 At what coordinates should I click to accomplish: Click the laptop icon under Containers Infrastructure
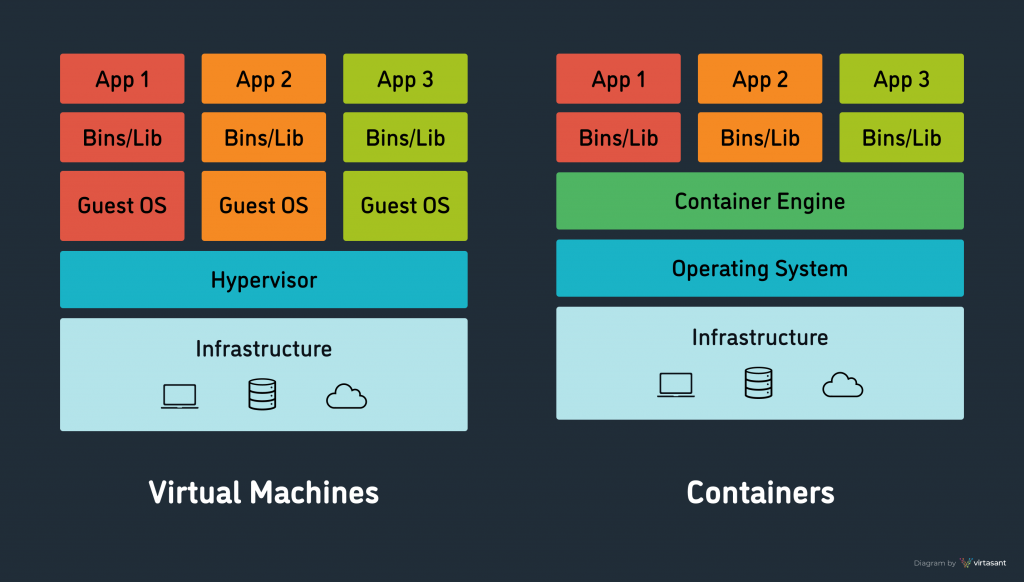coord(675,383)
